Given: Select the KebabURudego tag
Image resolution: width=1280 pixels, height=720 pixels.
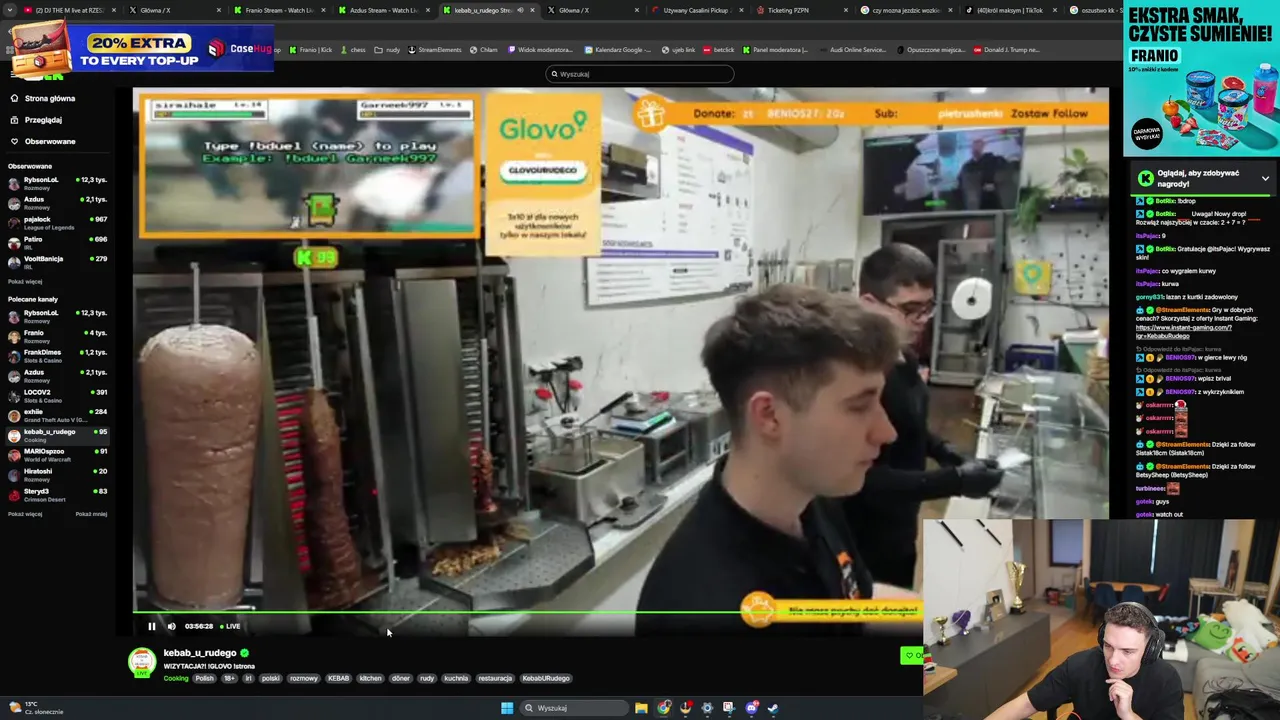Looking at the screenshot, I should [546, 678].
